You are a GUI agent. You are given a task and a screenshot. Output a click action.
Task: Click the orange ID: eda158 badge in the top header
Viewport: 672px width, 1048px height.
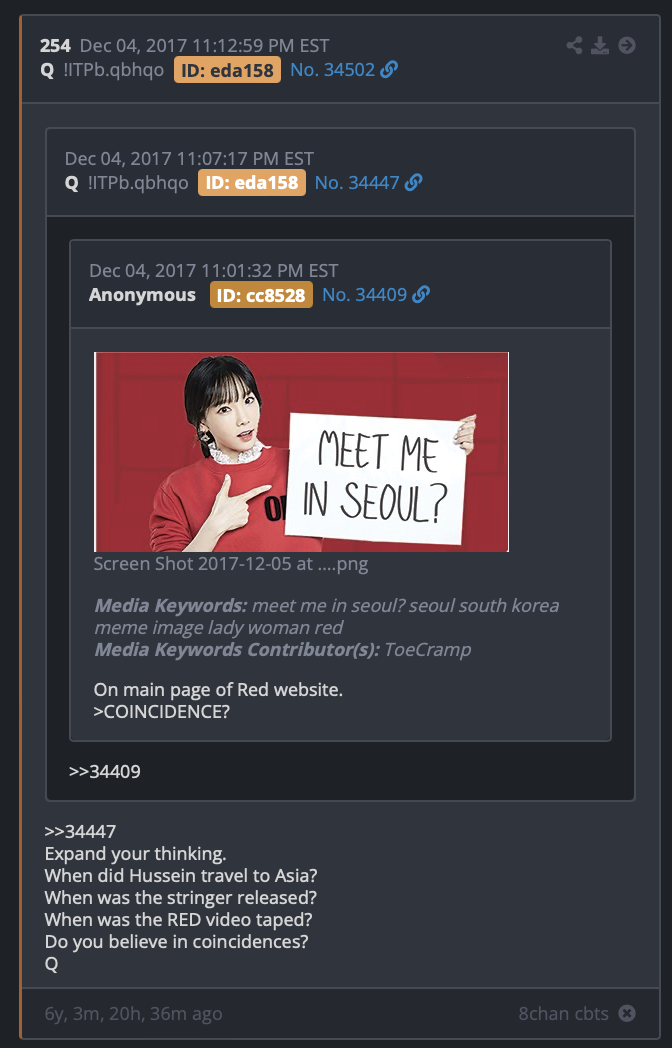coord(227,70)
